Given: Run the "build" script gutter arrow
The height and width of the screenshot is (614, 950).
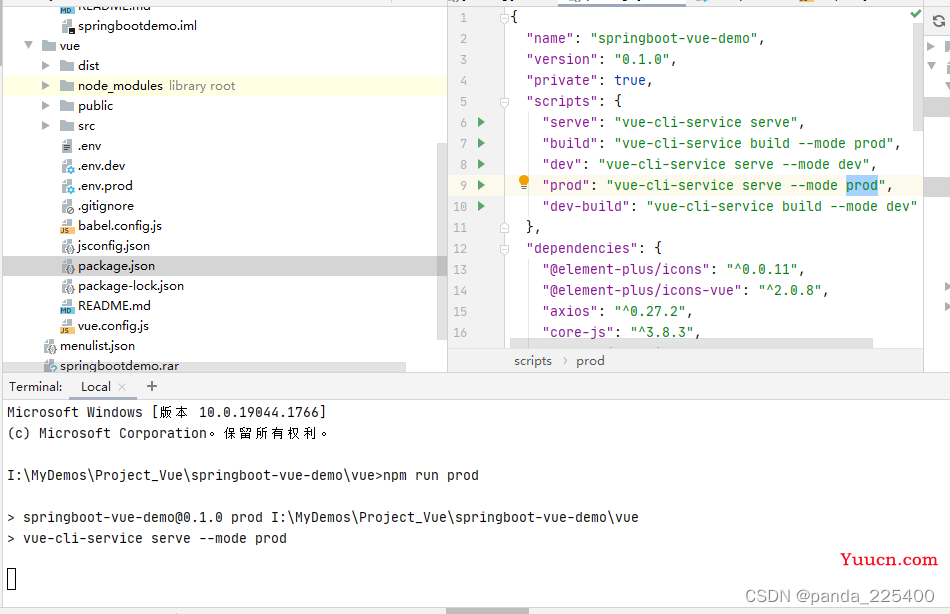Looking at the screenshot, I should [481, 143].
